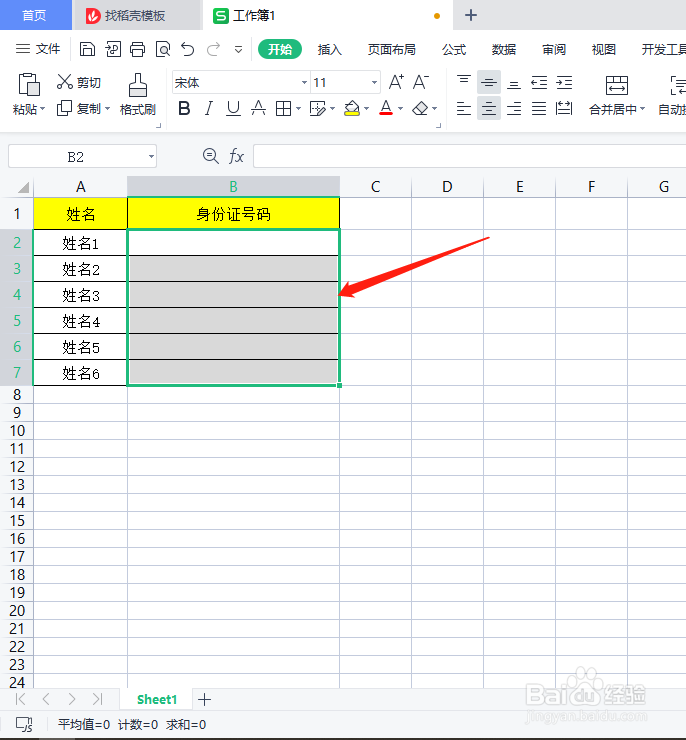Copy selection with 复制
686x740 pixels.
[79, 109]
